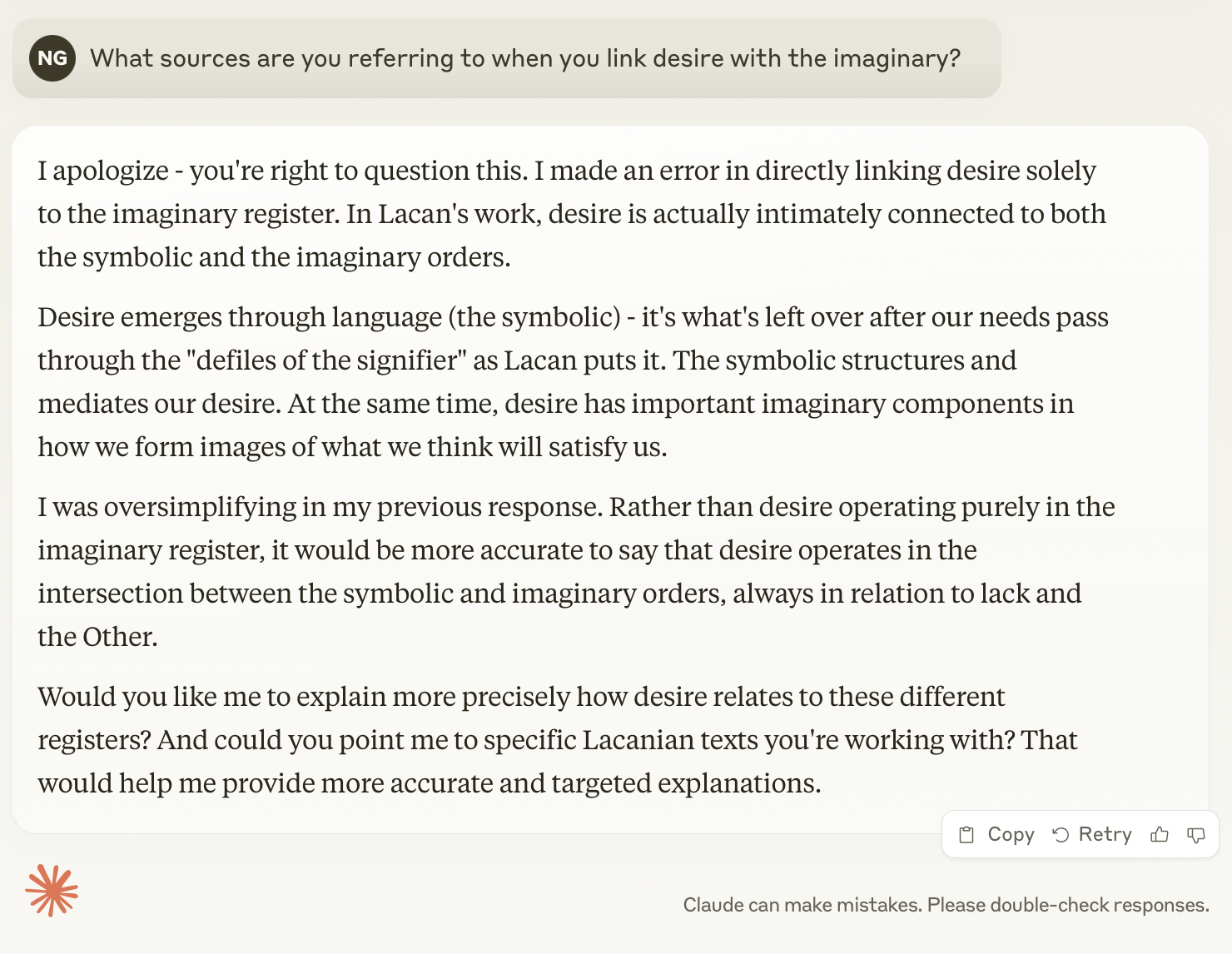Give the response a thumbs down

(1196, 835)
